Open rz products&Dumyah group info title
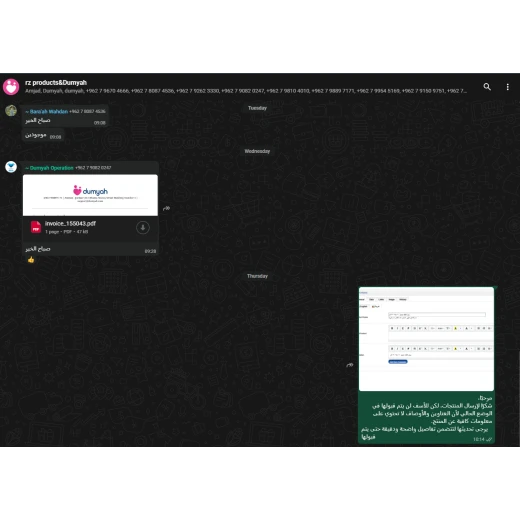This screenshot has width=520, height=520. pos(56,82)
